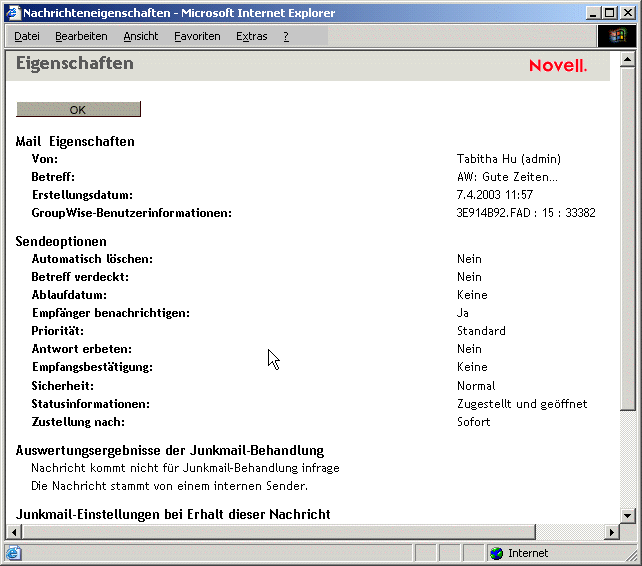Click the Zustellung nach: label

coord(78,422)
